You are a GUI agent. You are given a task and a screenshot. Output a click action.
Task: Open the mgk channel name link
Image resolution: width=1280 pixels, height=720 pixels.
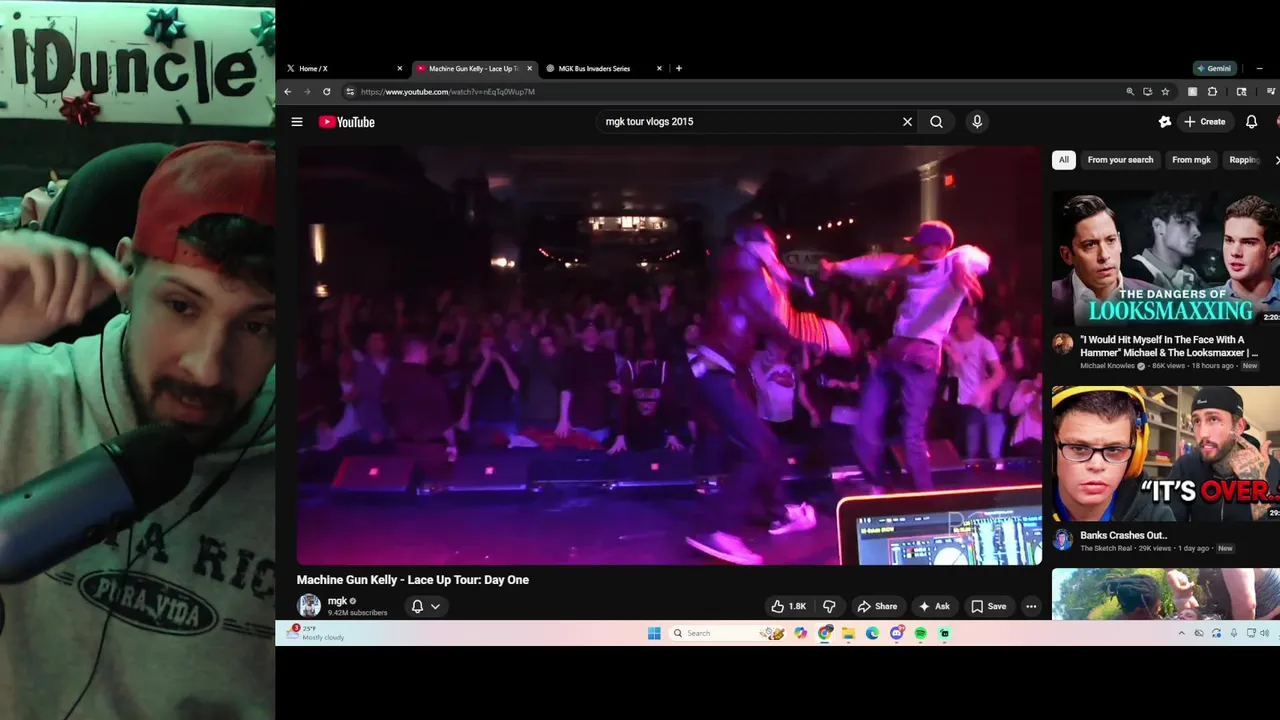tap(337, 601)
